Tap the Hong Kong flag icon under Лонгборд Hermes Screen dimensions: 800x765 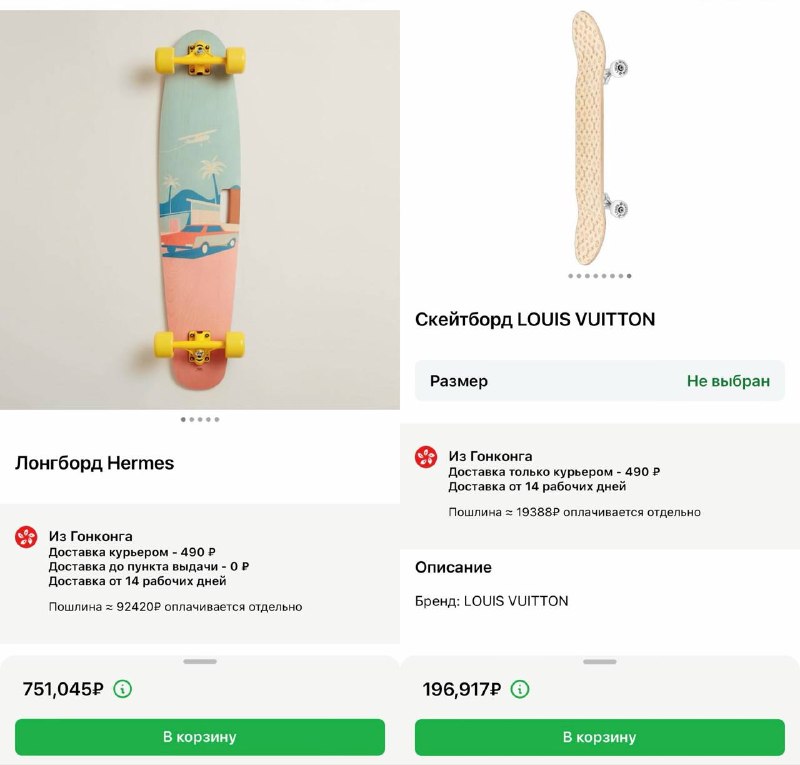26,537
